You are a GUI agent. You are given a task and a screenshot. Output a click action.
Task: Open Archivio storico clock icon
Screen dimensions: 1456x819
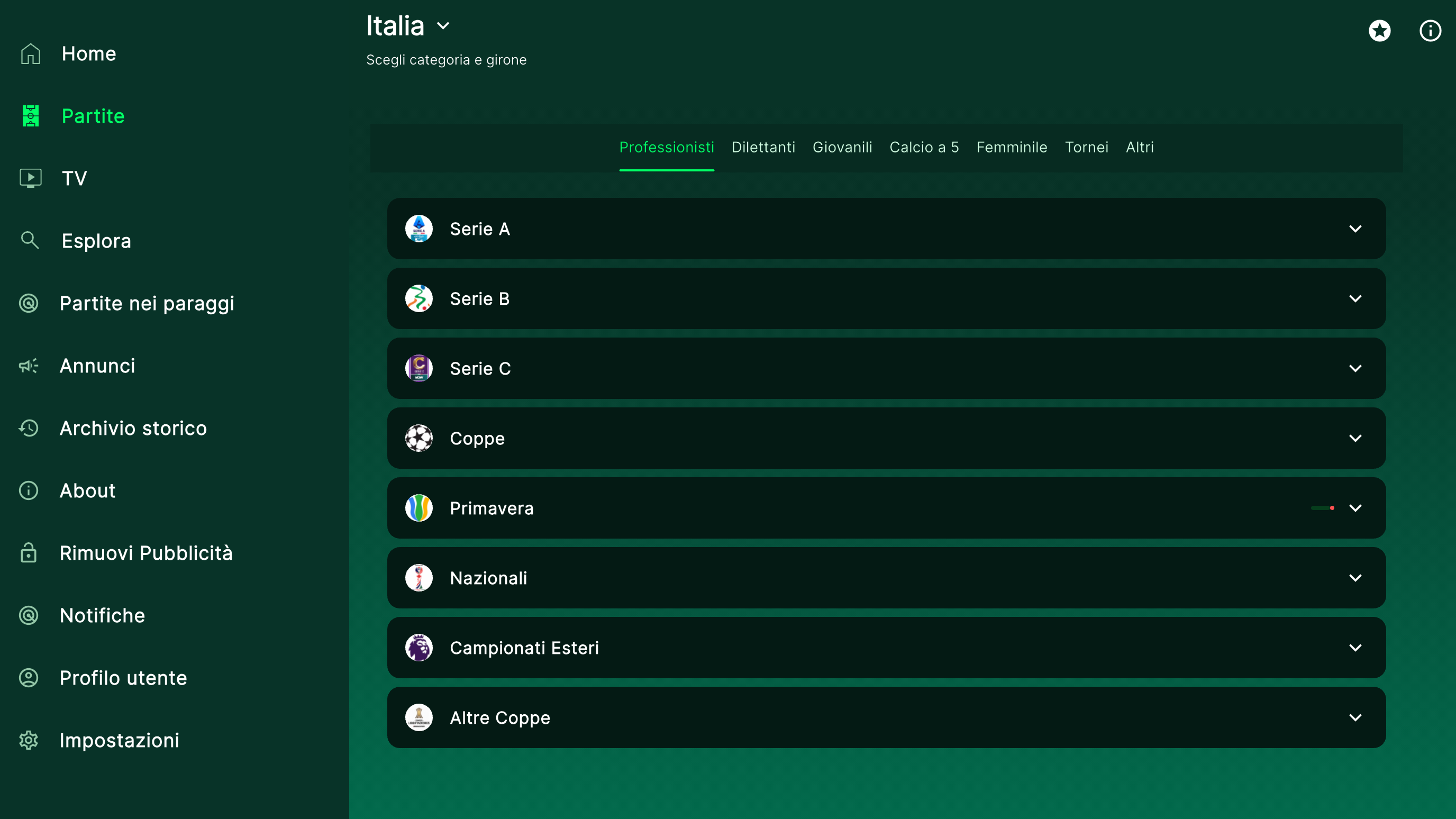click(x=29, y=428)
